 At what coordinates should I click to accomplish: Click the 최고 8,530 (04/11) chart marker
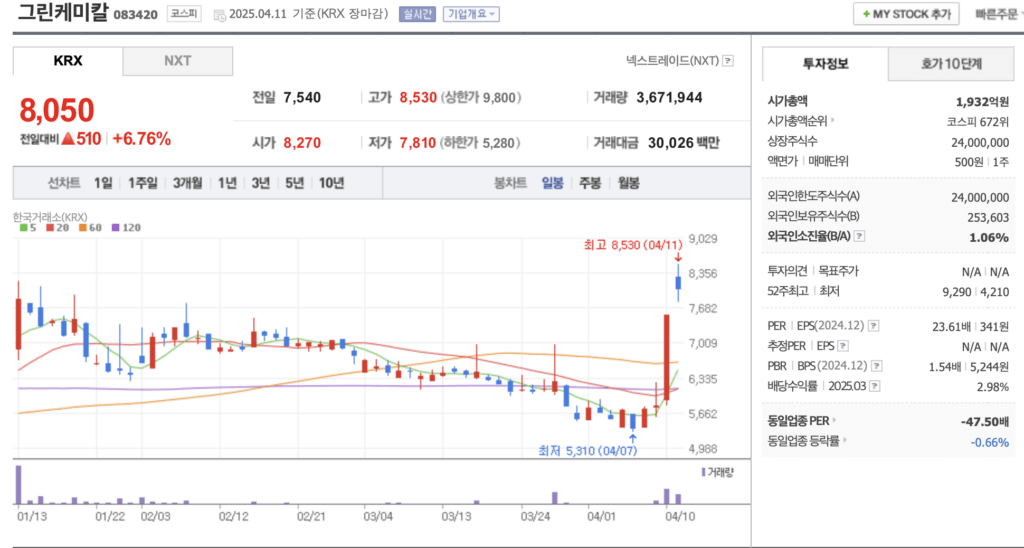pos(633,245)
